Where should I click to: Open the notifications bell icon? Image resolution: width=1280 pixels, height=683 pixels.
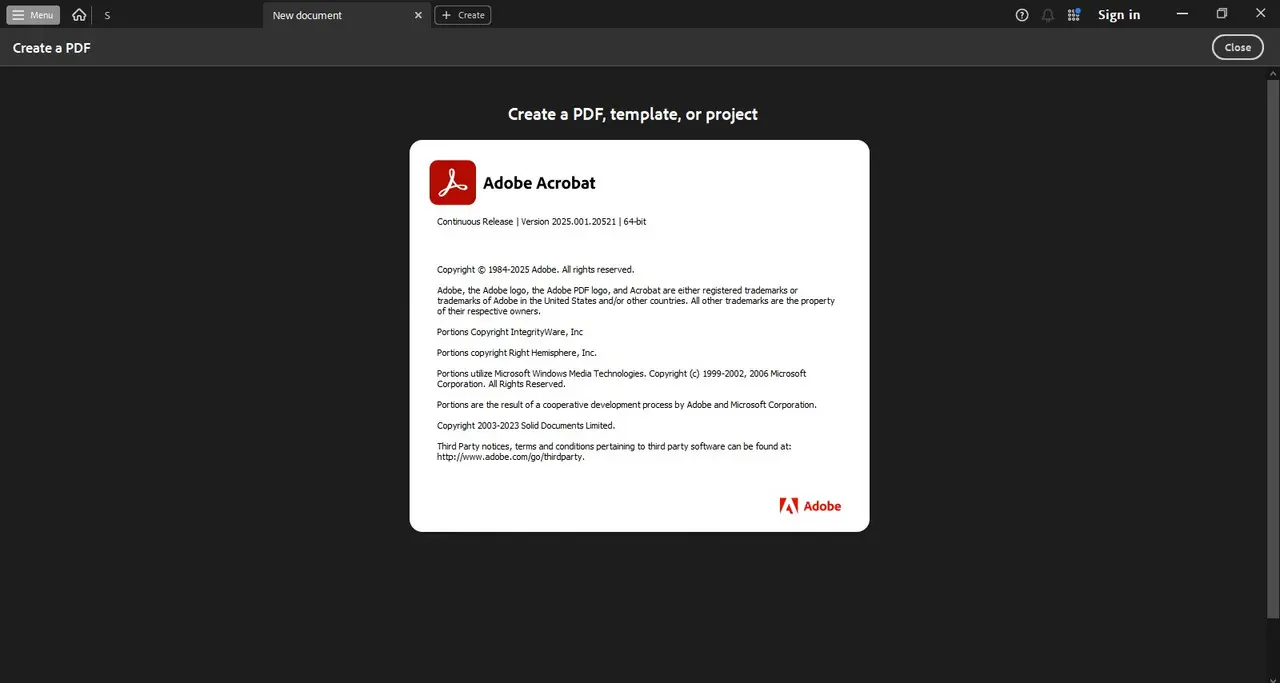1048,15
